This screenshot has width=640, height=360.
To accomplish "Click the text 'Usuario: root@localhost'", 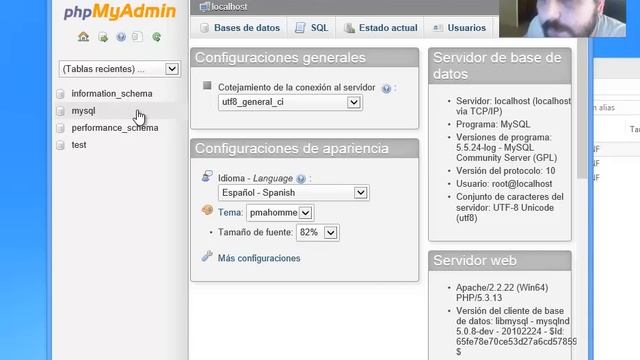I will (x=504, y=184).
